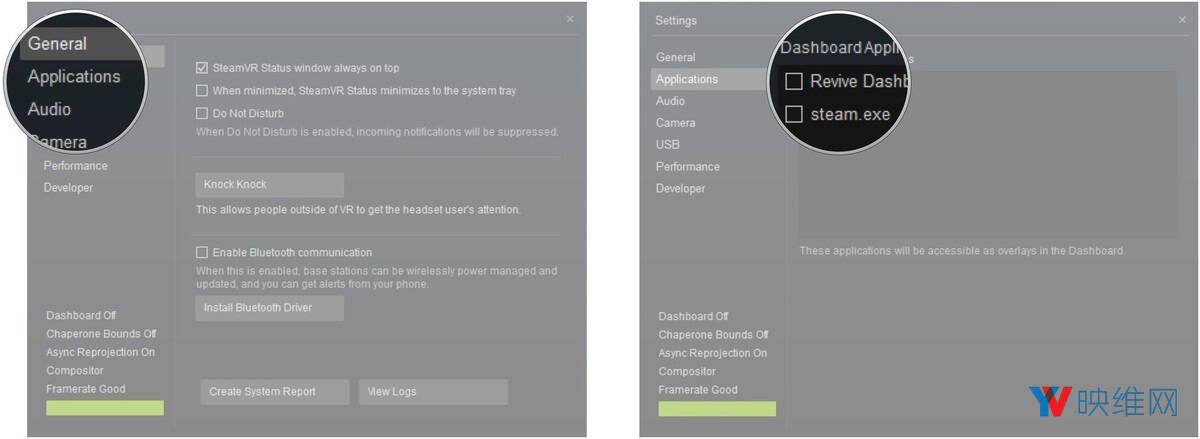Tick the Revive Dashboard checkbox

(x=794, y=81)
